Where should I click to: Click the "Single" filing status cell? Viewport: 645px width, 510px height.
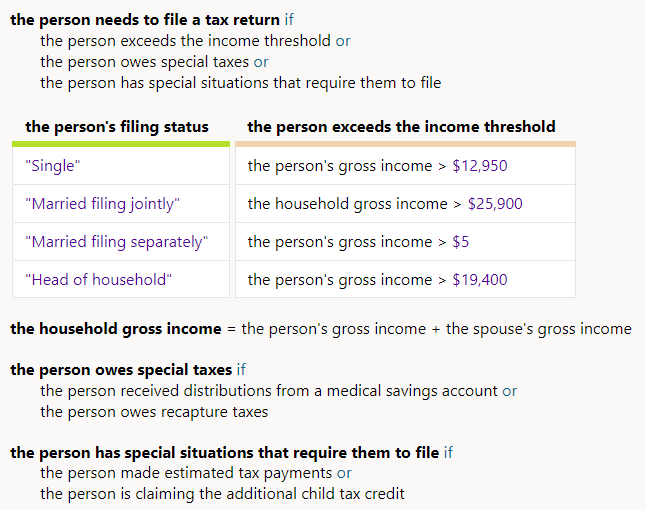[x=51, y=166]
